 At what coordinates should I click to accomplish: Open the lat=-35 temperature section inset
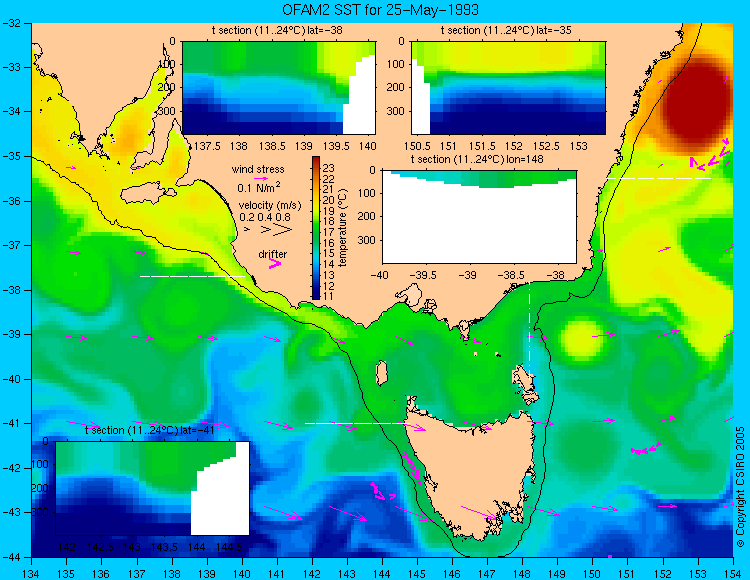point(508,88)
